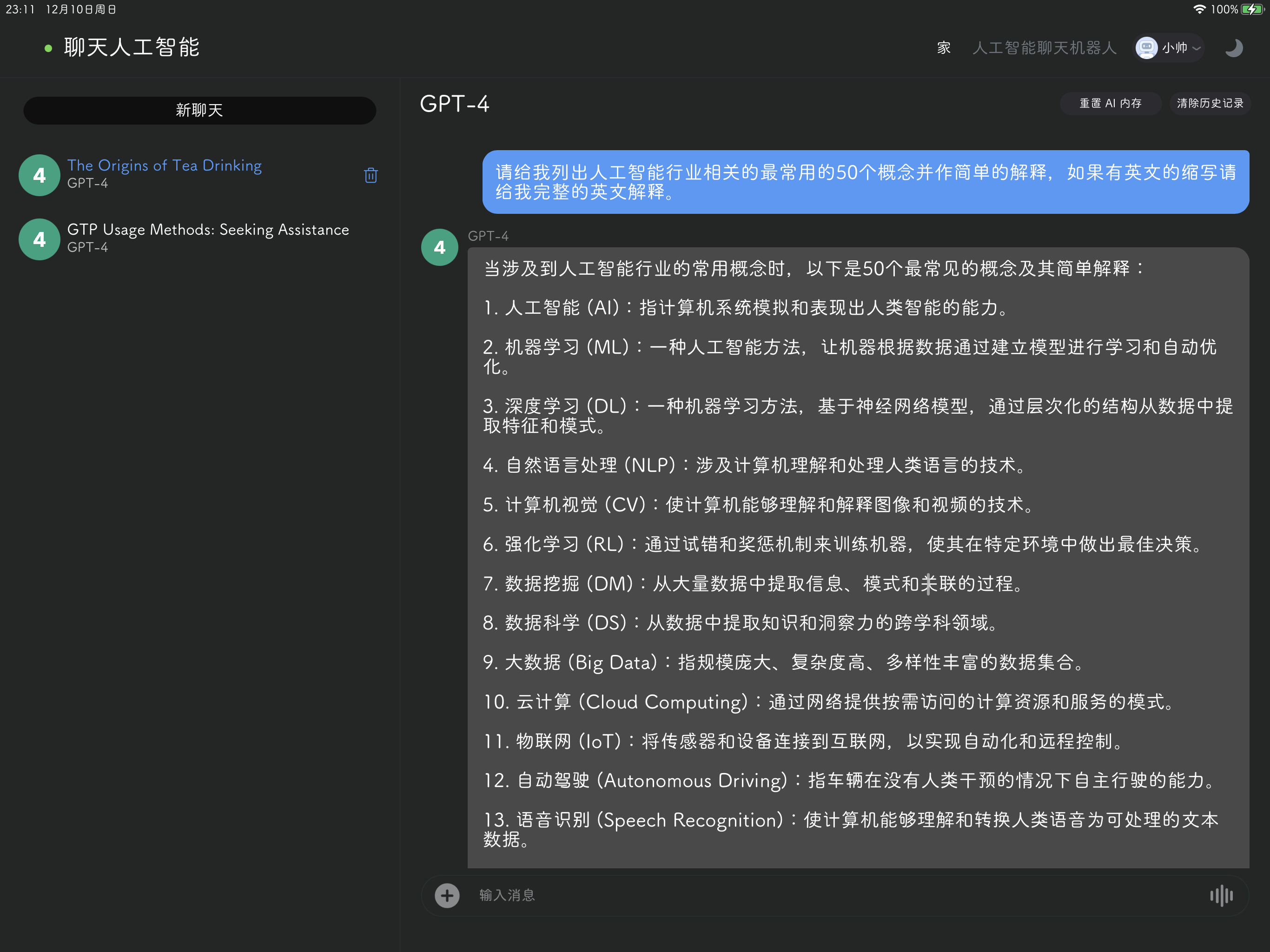Image resolution: width=1270 pixels, height=952 pixels.
Task: Click green 4 icon of Tea Drinking chat
Action: [x=39, y=175]
